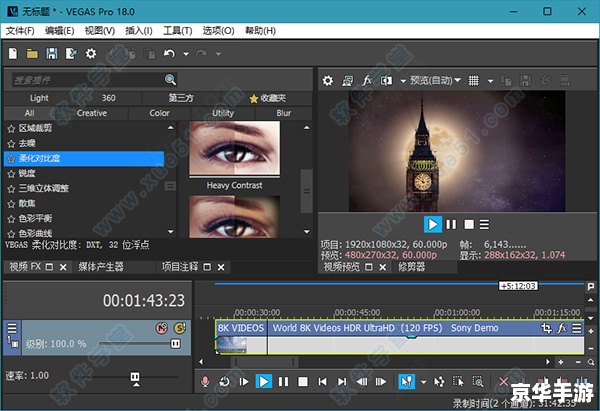The height and width of the screenshot is (411, 600).
Task: Select the 360 filter category
Action: [108, 98]
